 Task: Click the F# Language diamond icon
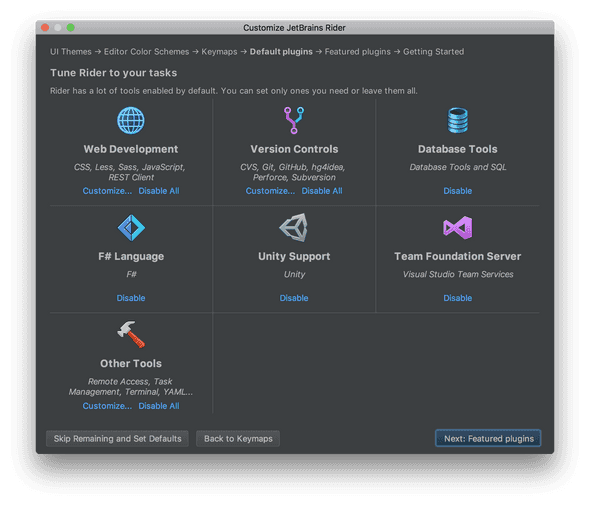click(131, 228)
